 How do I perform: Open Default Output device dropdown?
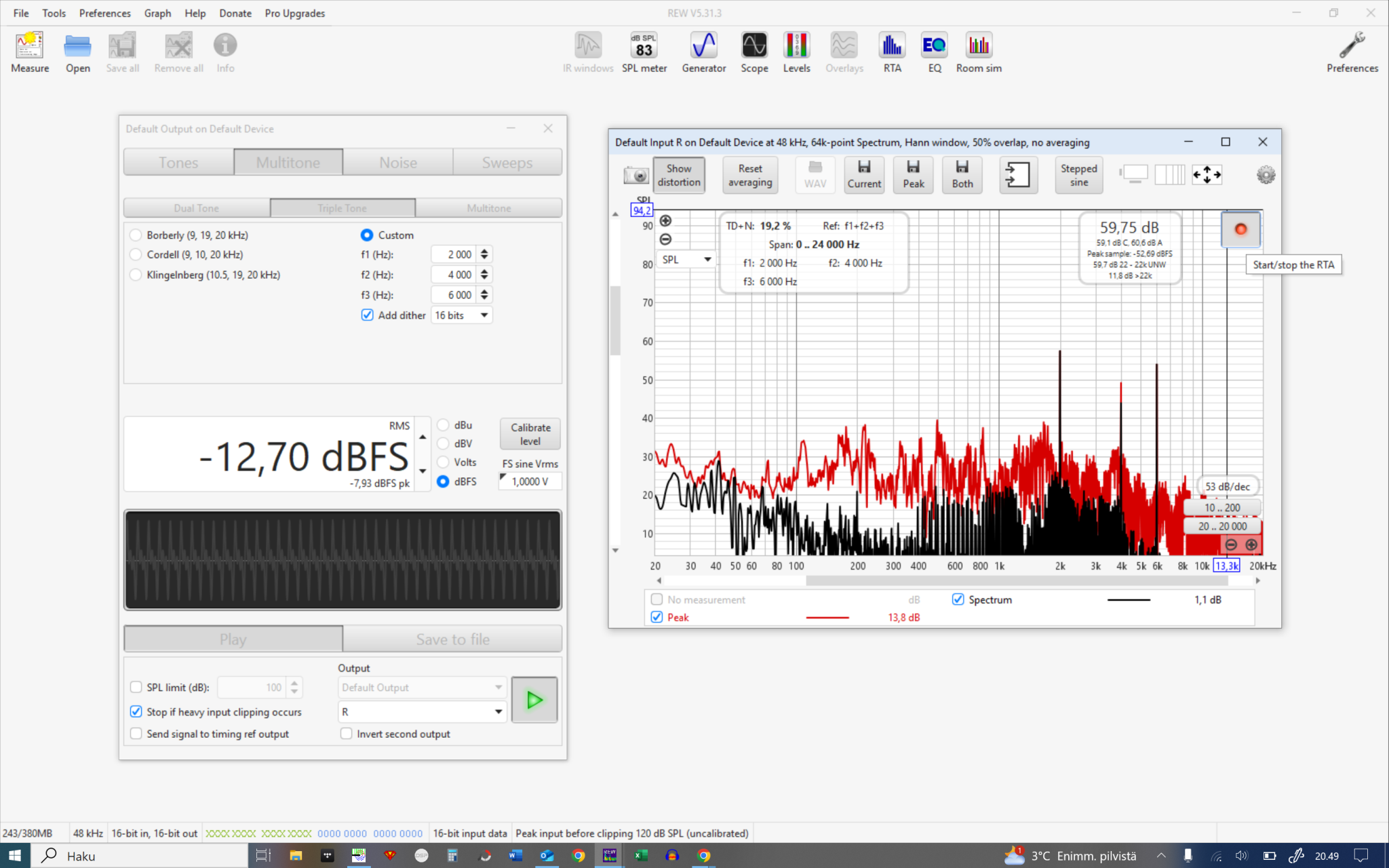coord(422,688)
